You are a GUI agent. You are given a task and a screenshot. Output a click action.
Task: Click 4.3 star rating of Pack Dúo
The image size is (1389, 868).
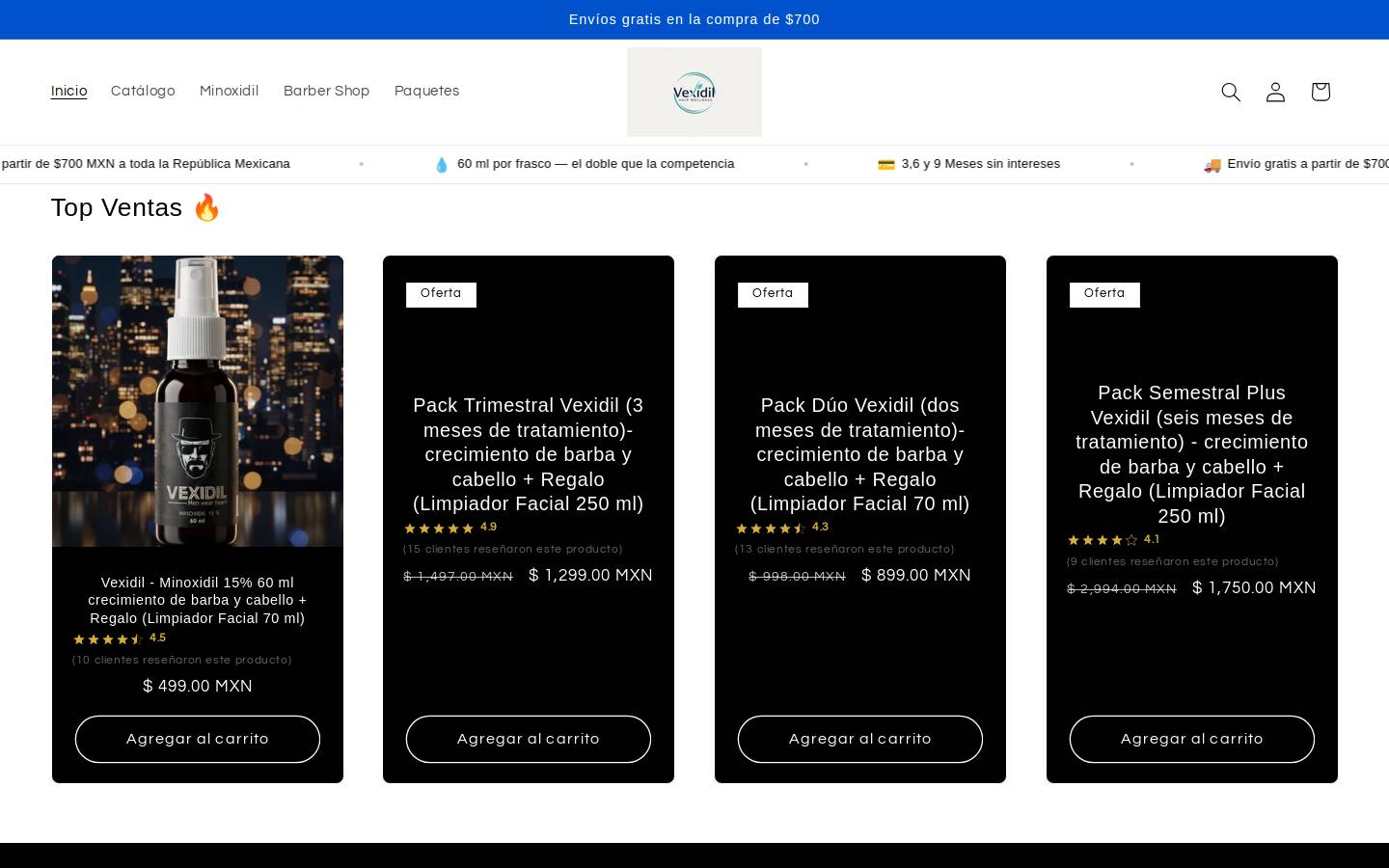(x=782, y=528)
